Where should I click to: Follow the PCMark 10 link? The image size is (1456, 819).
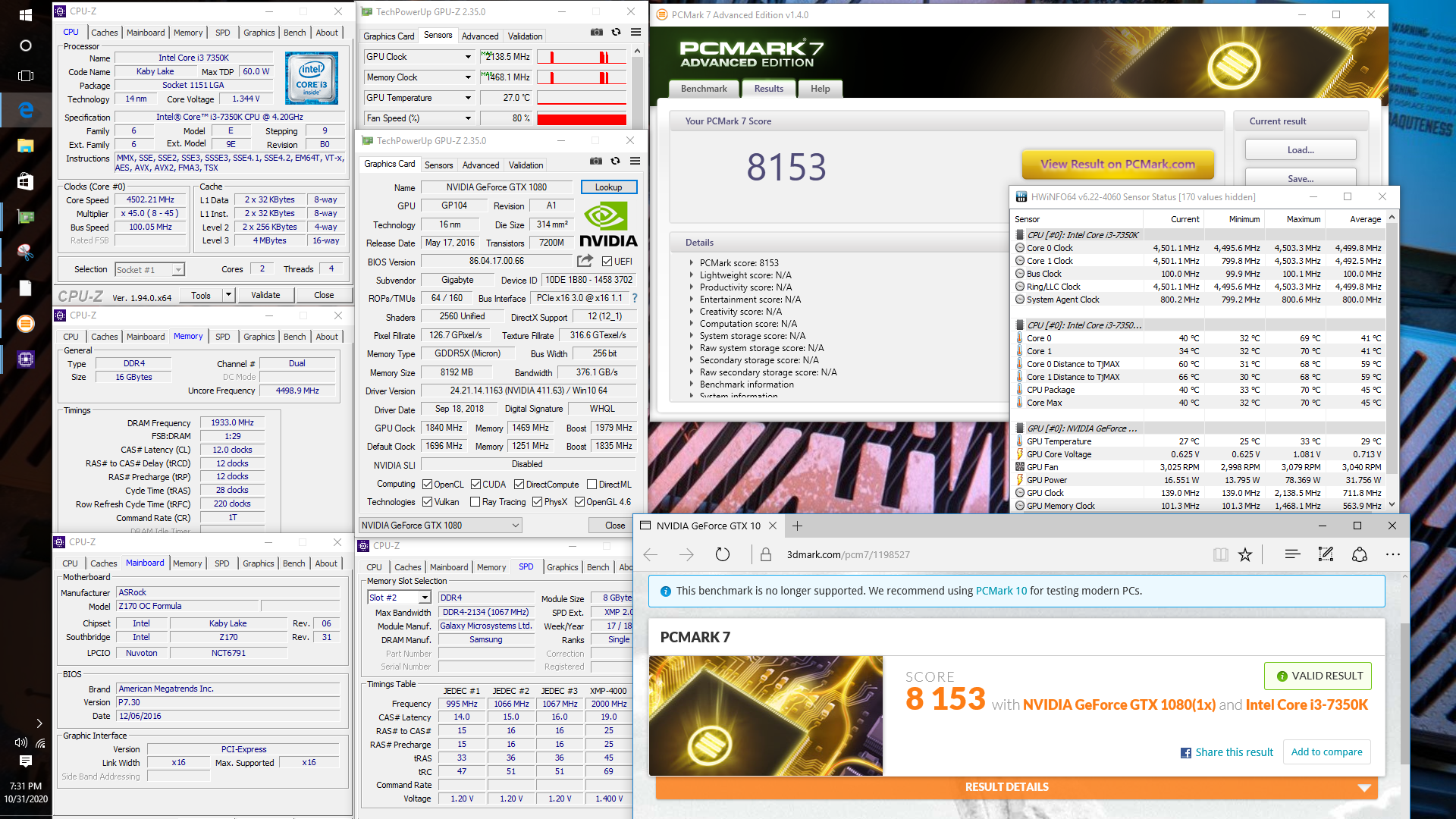pyautogui.click(x=1001, y=591)
